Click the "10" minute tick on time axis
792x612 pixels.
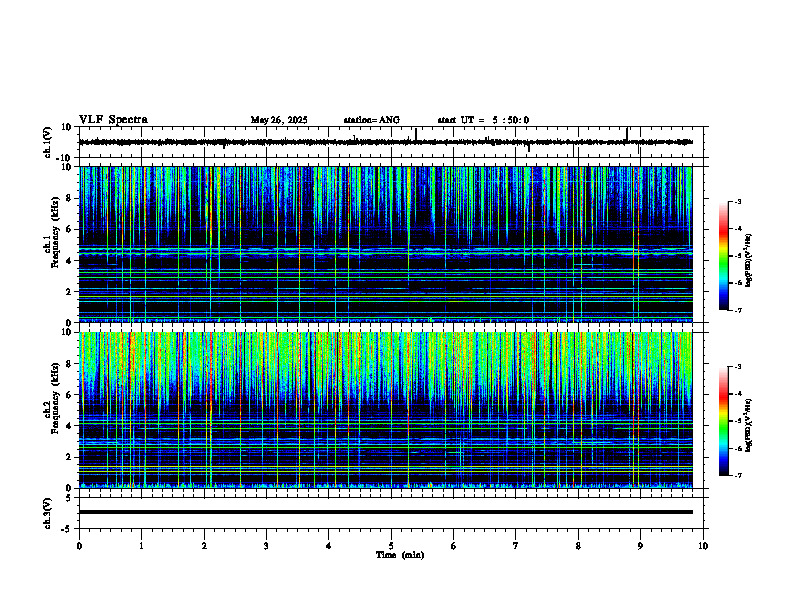[x=703, y=546]
